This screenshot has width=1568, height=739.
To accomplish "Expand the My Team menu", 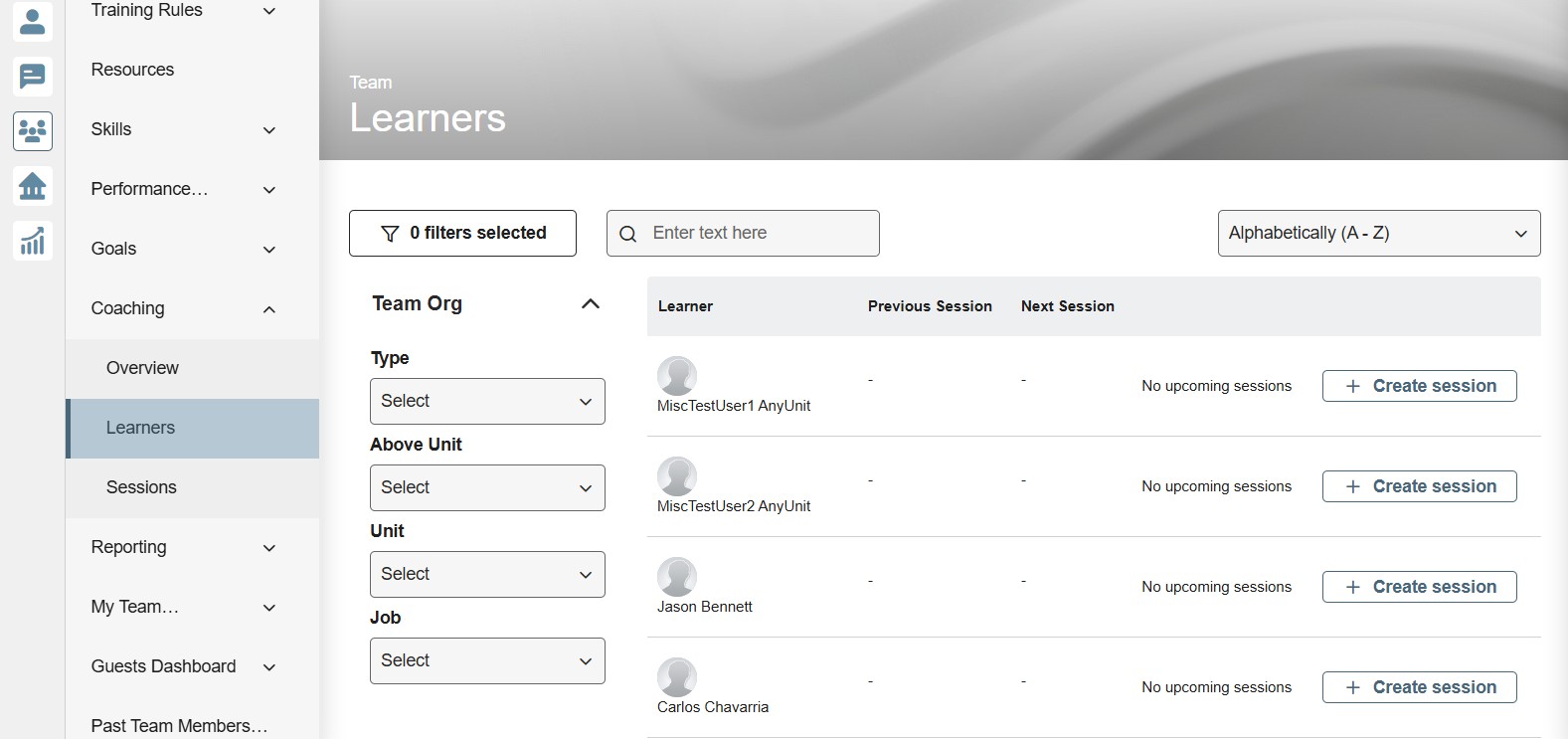I will [193, 607].
